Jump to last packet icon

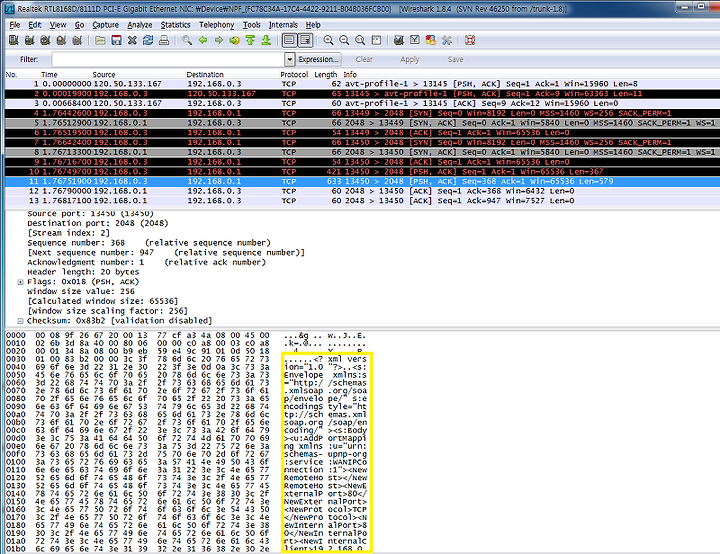[x=266, y=40]
